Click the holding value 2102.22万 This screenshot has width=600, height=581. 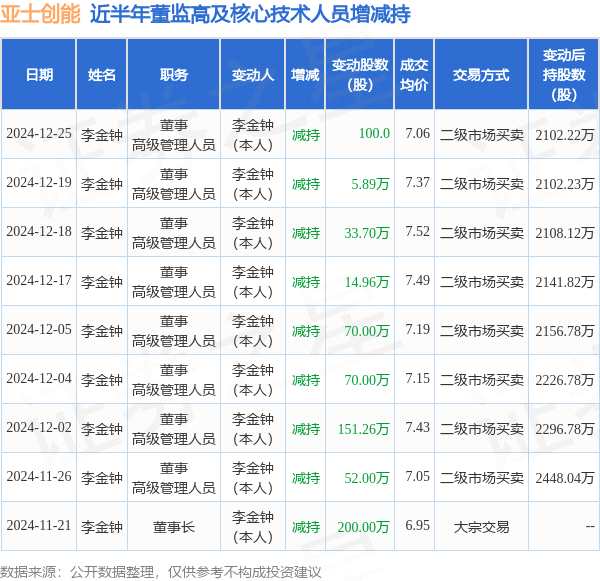564,135
